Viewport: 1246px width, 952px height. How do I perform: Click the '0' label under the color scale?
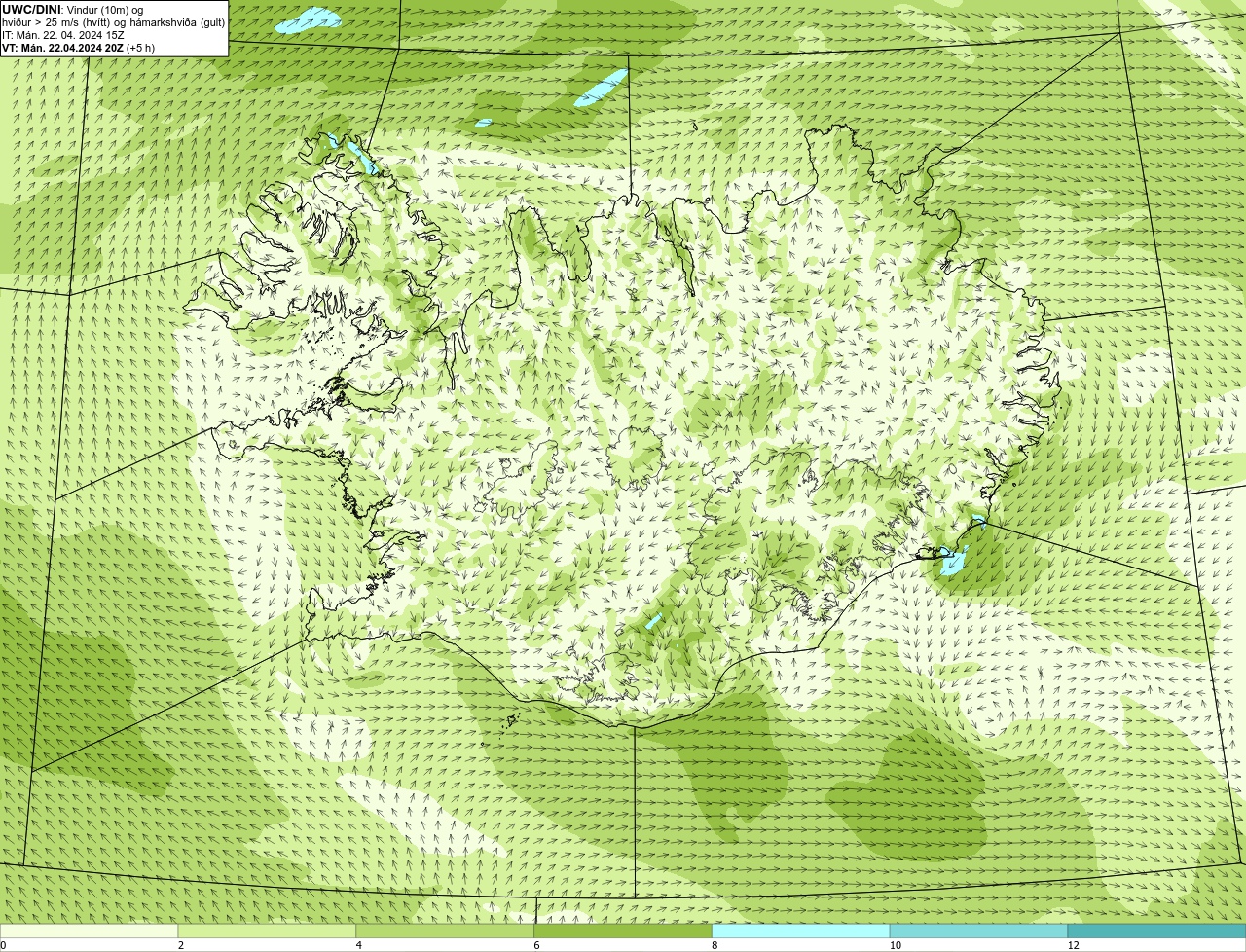pos(3,945)
